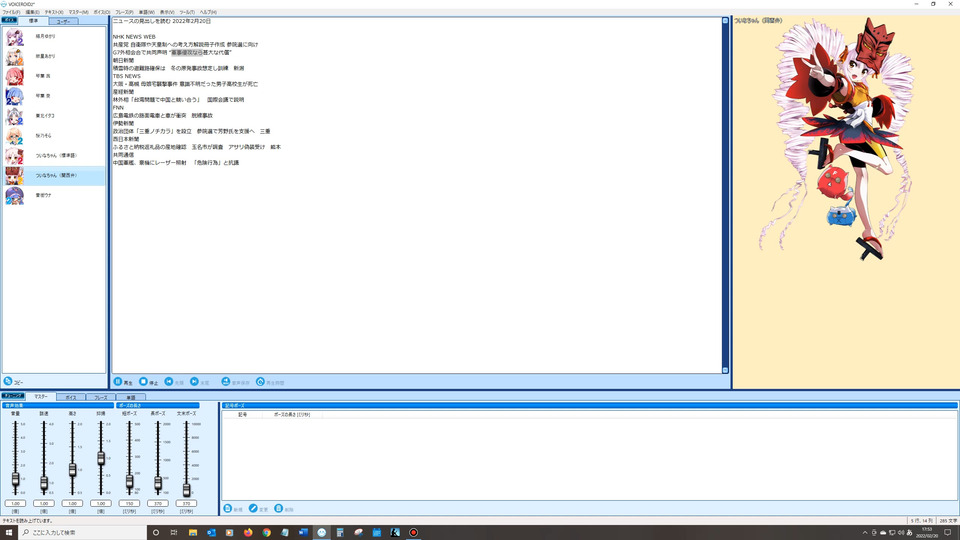
Task: Open the Windows Start menu
Action: point(9,533)
